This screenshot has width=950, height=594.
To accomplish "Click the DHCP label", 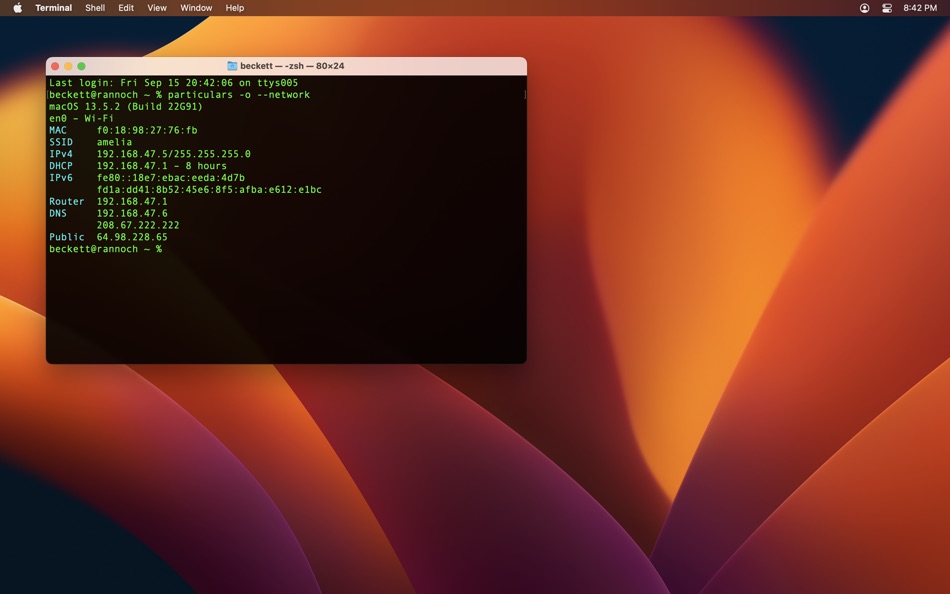I will [61, 165].
